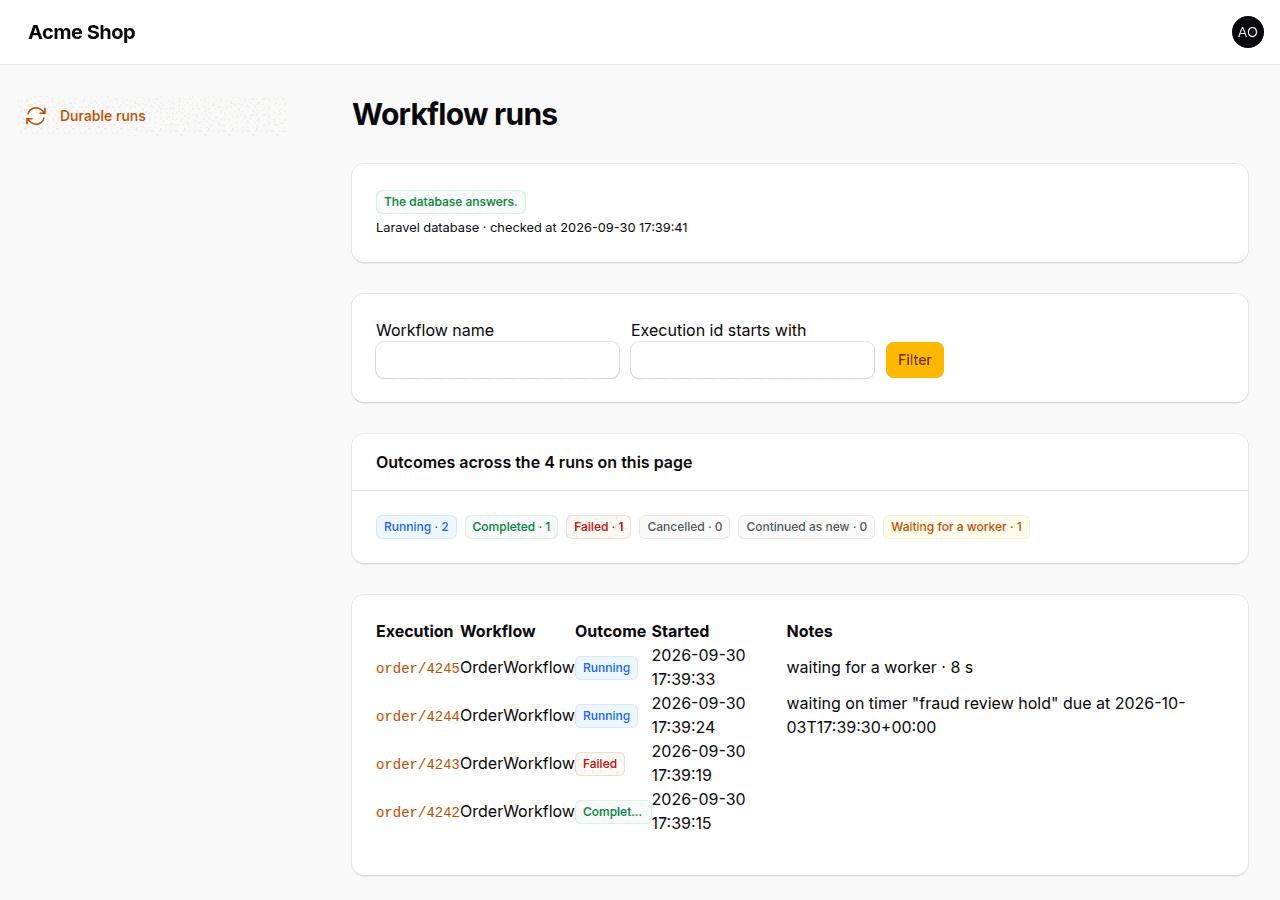Viewport: 1280px width, 900px height.
Task: Click the Execution column header
Action: point(415,631)
